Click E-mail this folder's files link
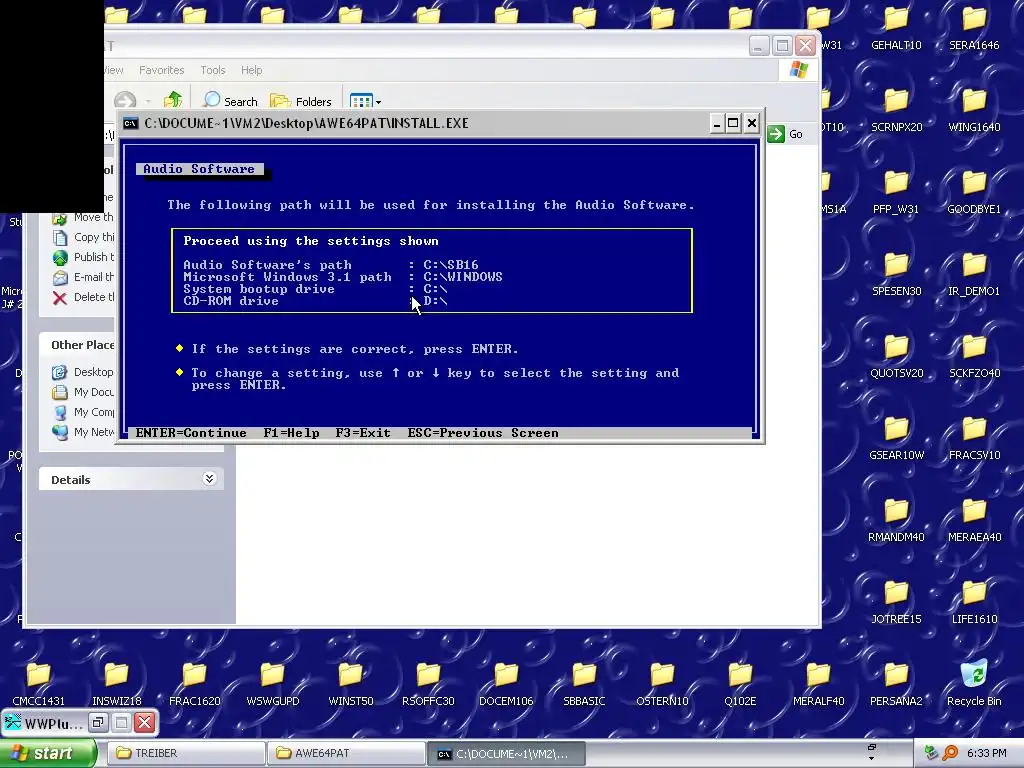 pos(83,278)
